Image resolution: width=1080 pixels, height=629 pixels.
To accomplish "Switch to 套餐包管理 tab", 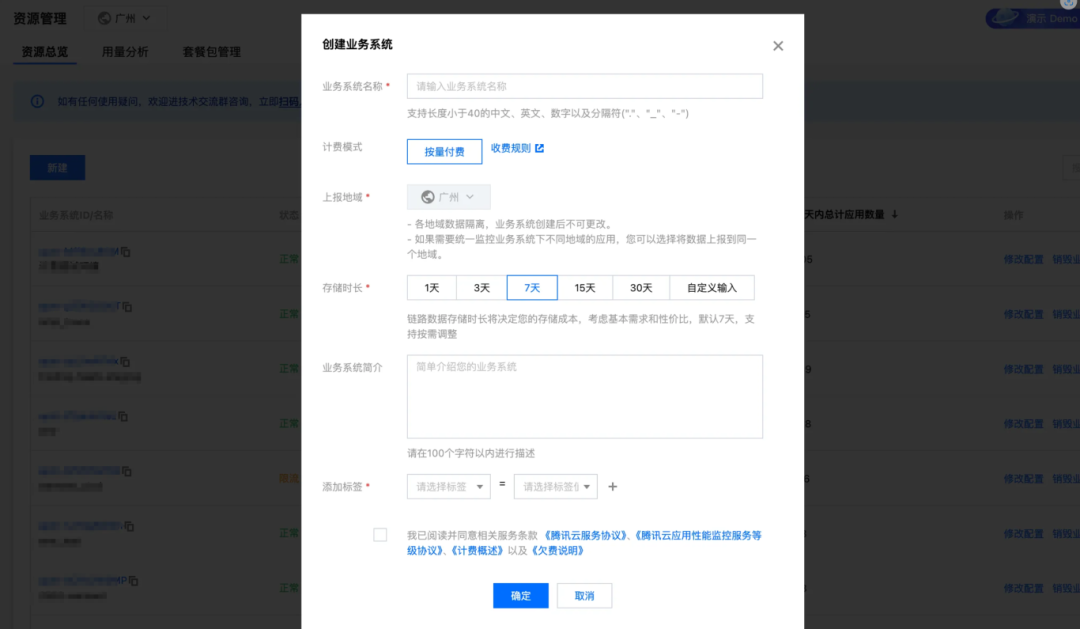I will 211,52.
